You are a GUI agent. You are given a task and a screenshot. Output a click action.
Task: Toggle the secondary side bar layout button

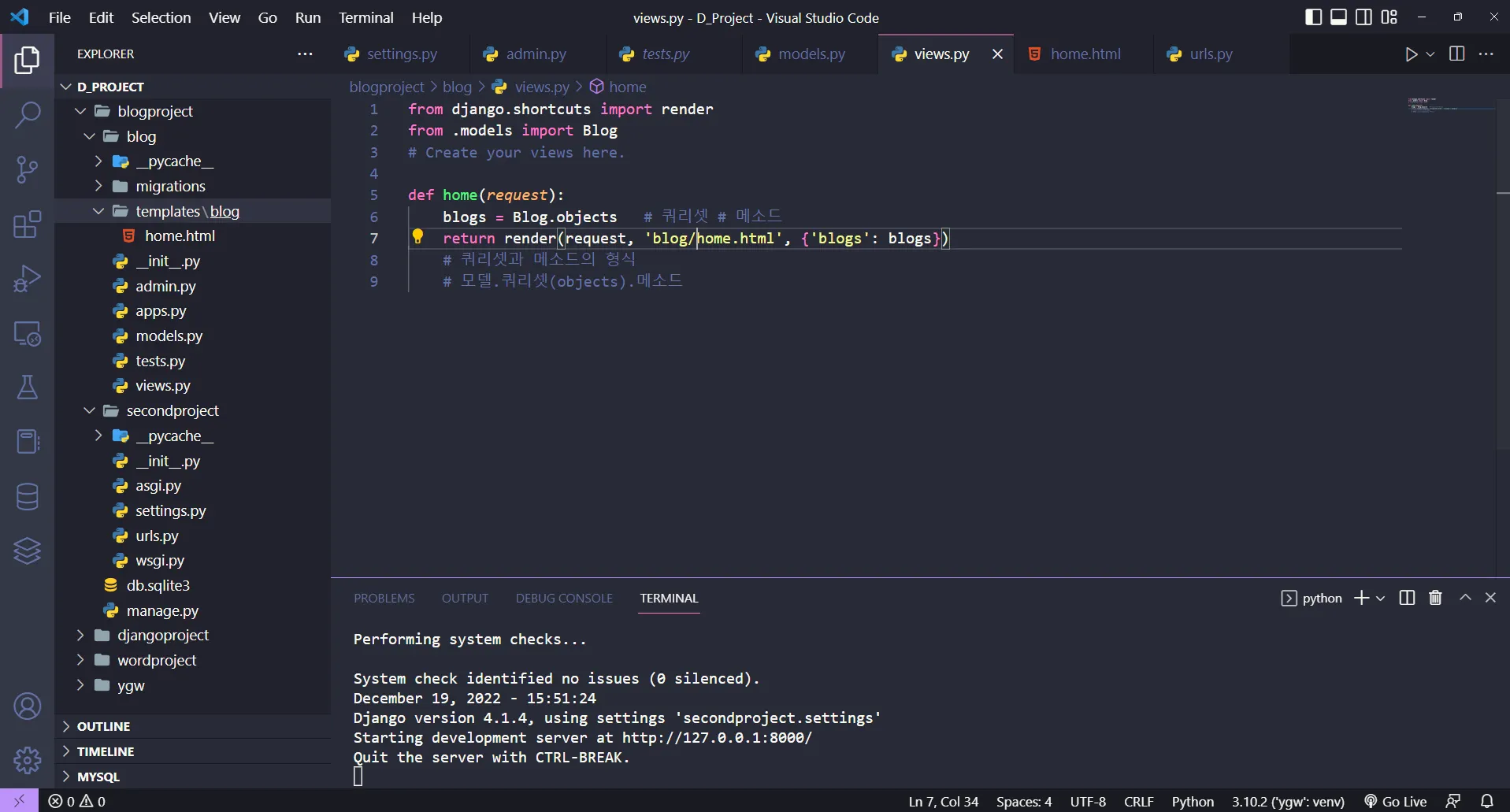coord(1363,17)
